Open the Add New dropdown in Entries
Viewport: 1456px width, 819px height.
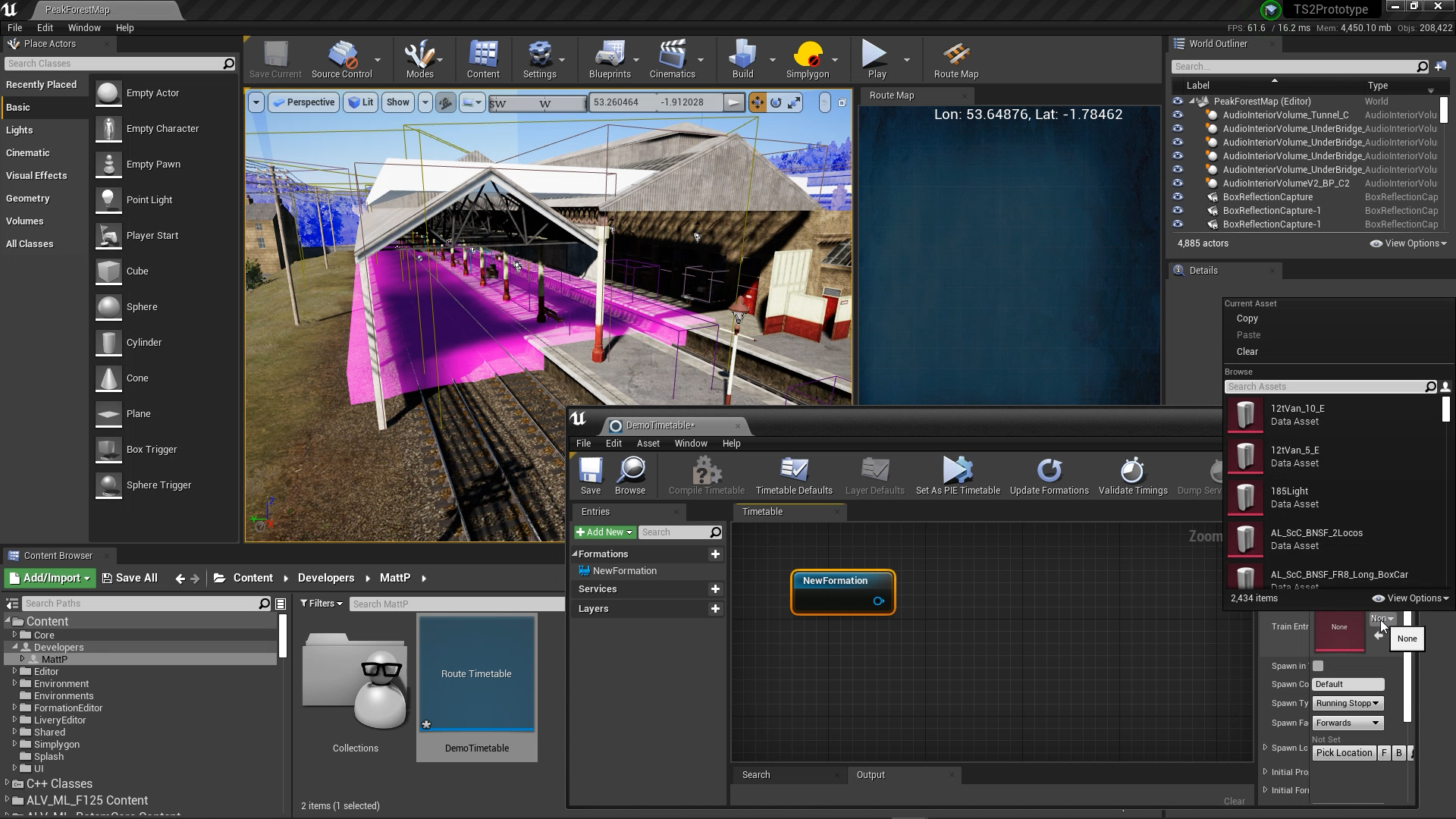[x=604, y=532]
